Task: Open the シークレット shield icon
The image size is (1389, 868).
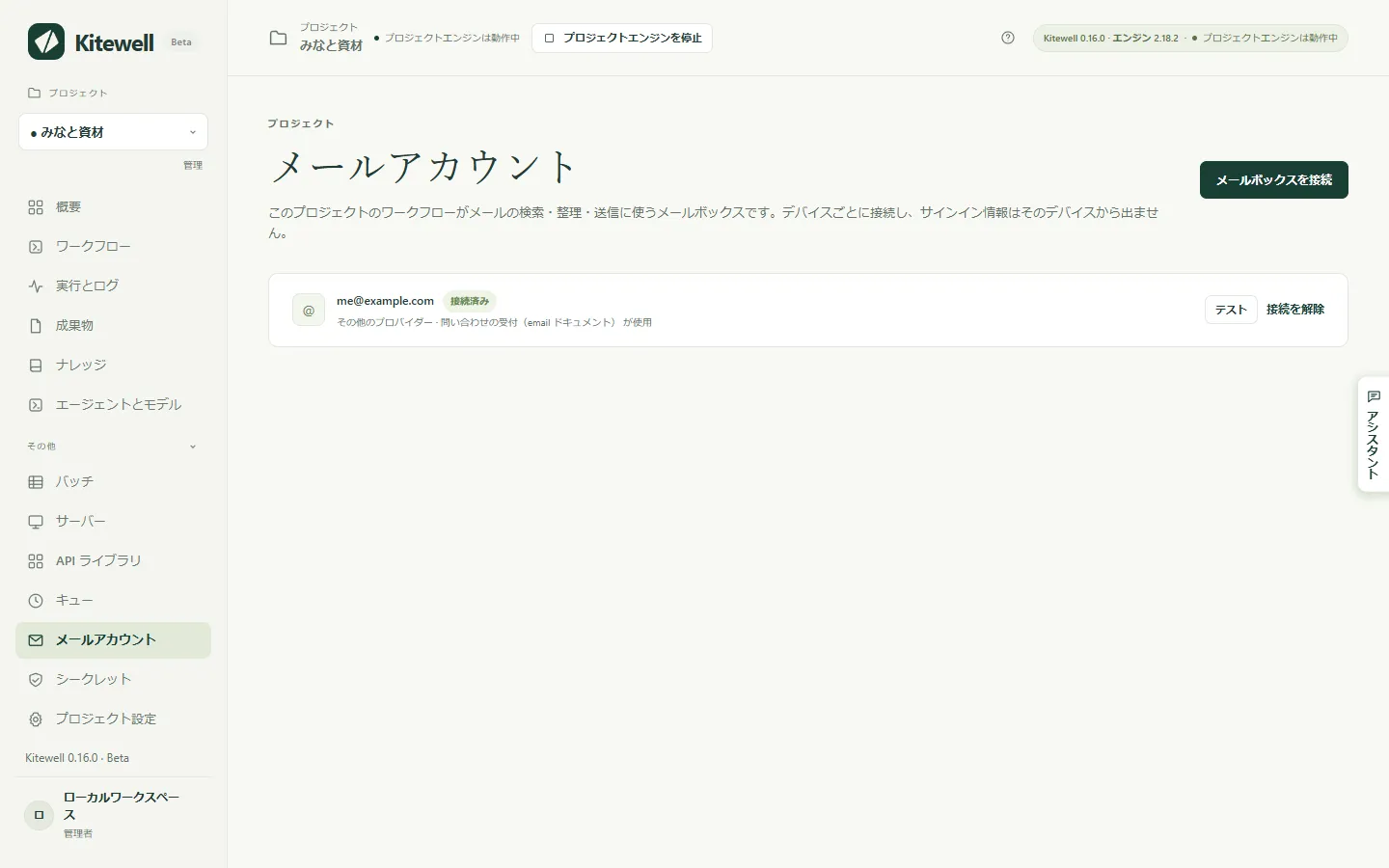Action: coord(36,680)
